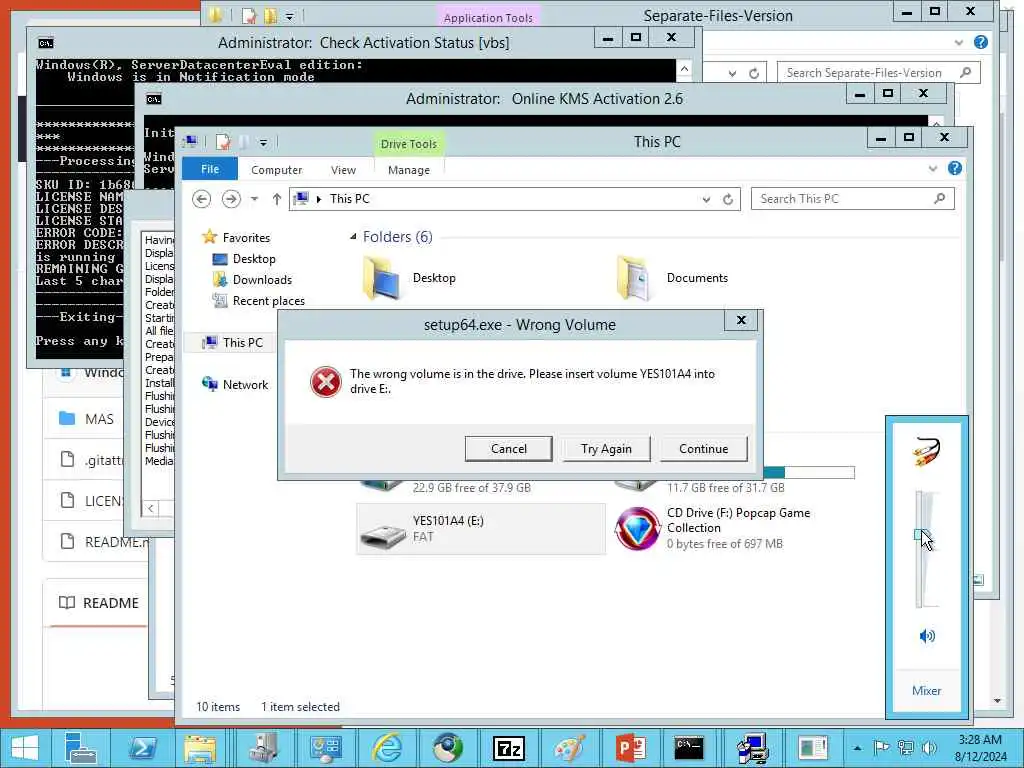Viewport: 1024px width, 768px height.
Task: Open the Computer ribbon tab
Action: coord(276,170)
